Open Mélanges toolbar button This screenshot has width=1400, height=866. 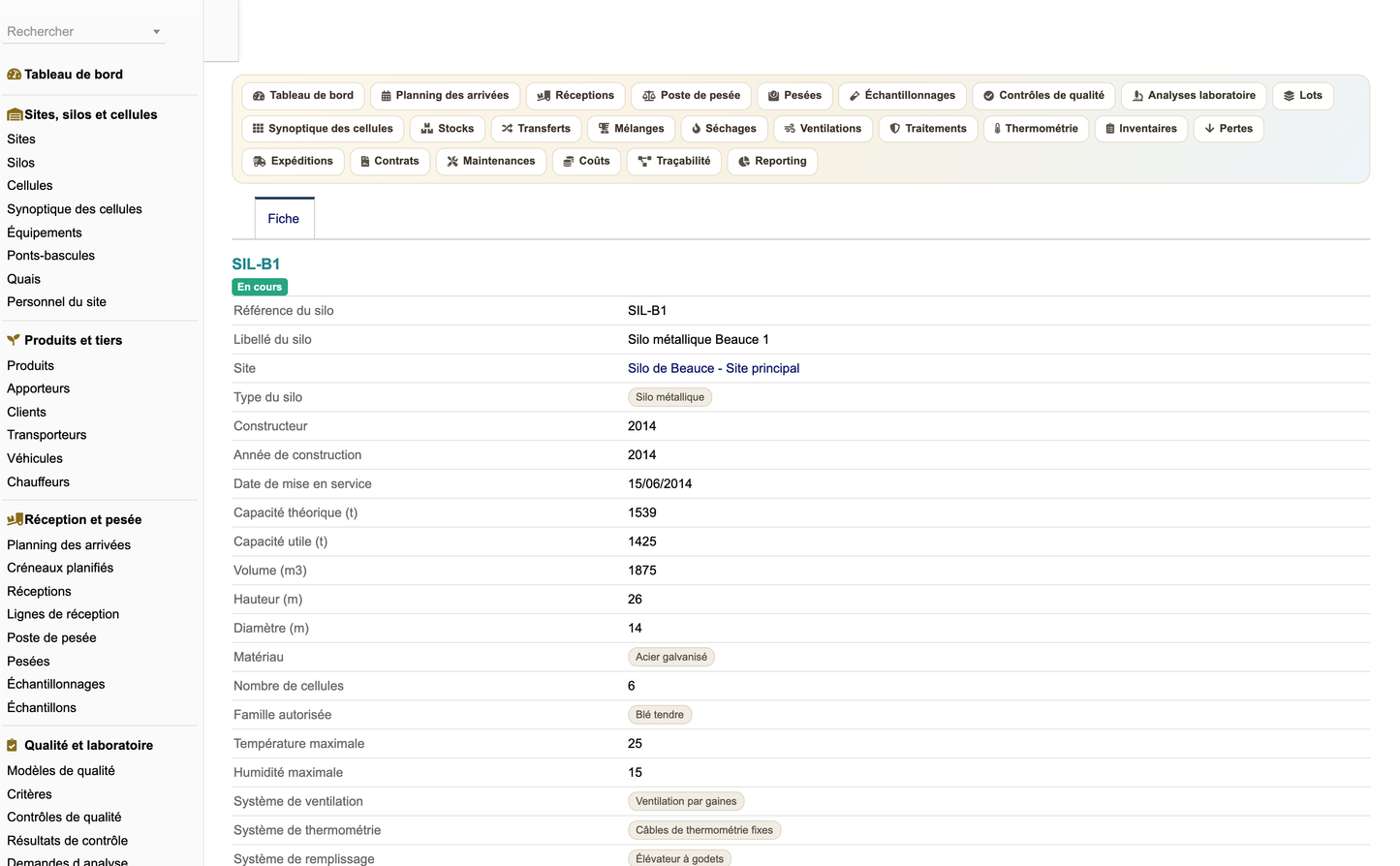pos(631,129)
